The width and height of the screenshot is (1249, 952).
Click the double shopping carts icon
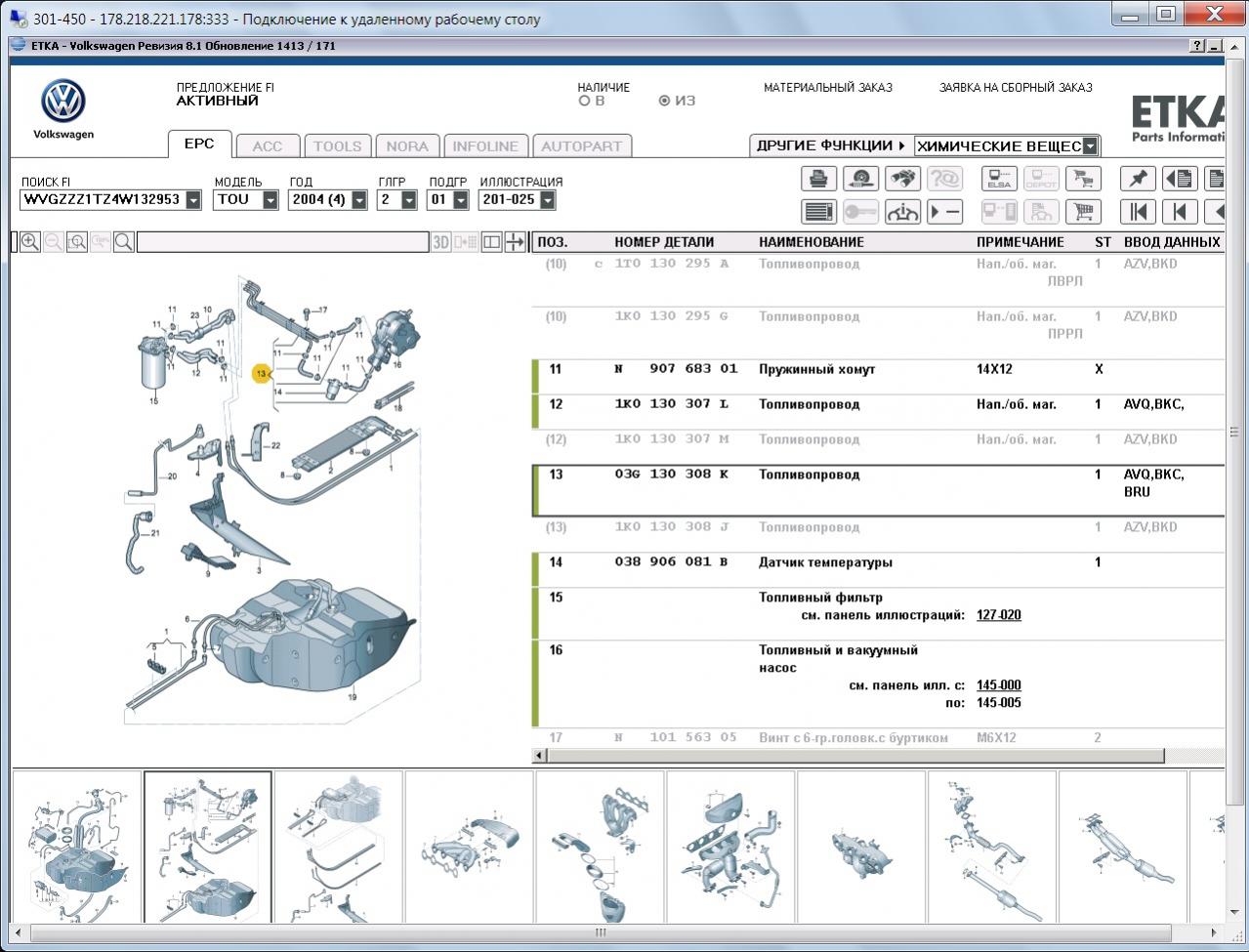pyautogui.click(x=1083, y=179)
